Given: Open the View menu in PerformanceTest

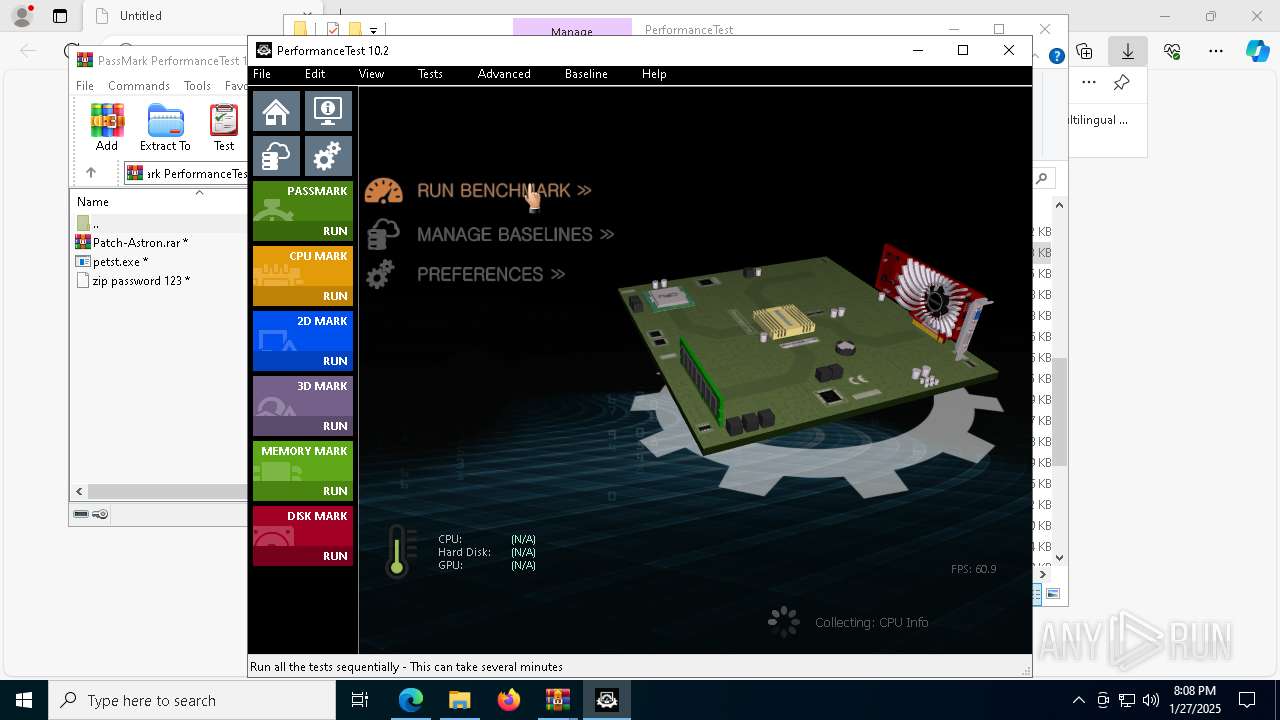Looking at the screenshot, I should point(371,74).
